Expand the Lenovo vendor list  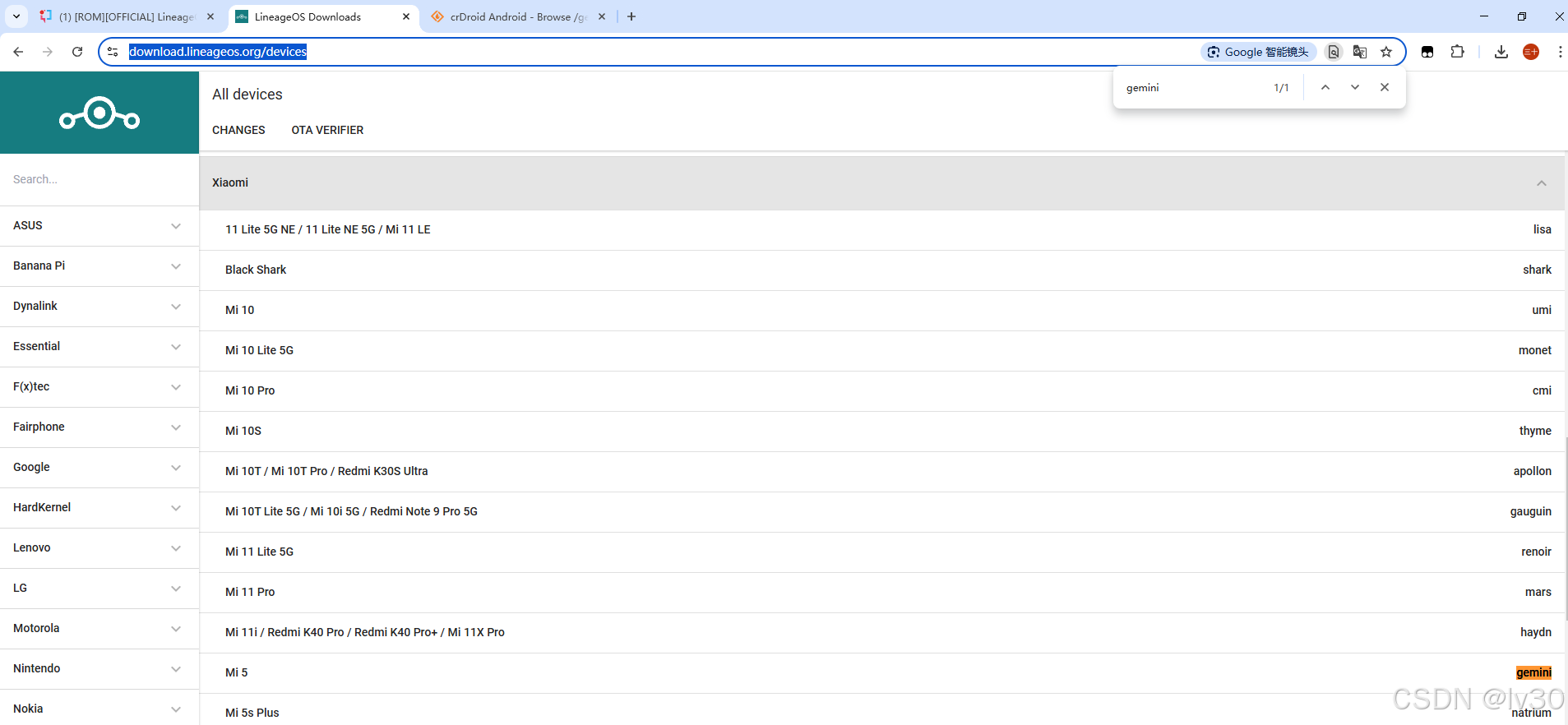click(99, 547)
